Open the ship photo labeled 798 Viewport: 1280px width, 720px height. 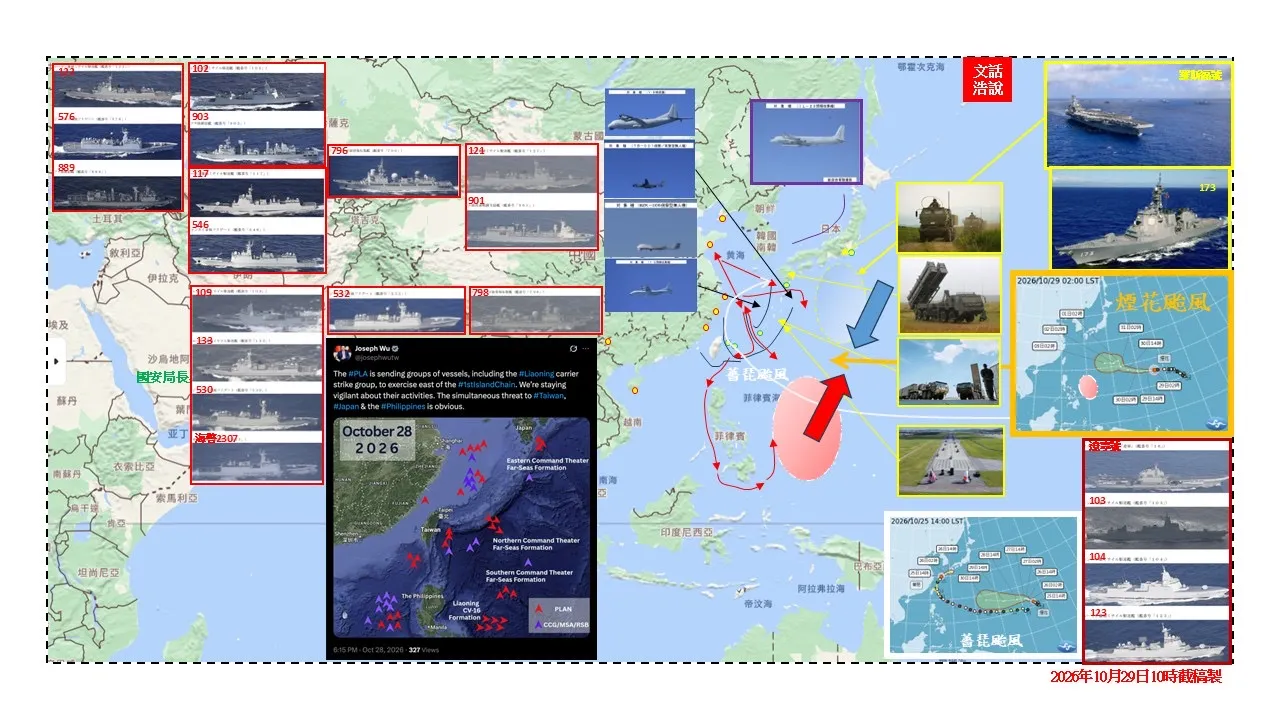click(535, 310)
